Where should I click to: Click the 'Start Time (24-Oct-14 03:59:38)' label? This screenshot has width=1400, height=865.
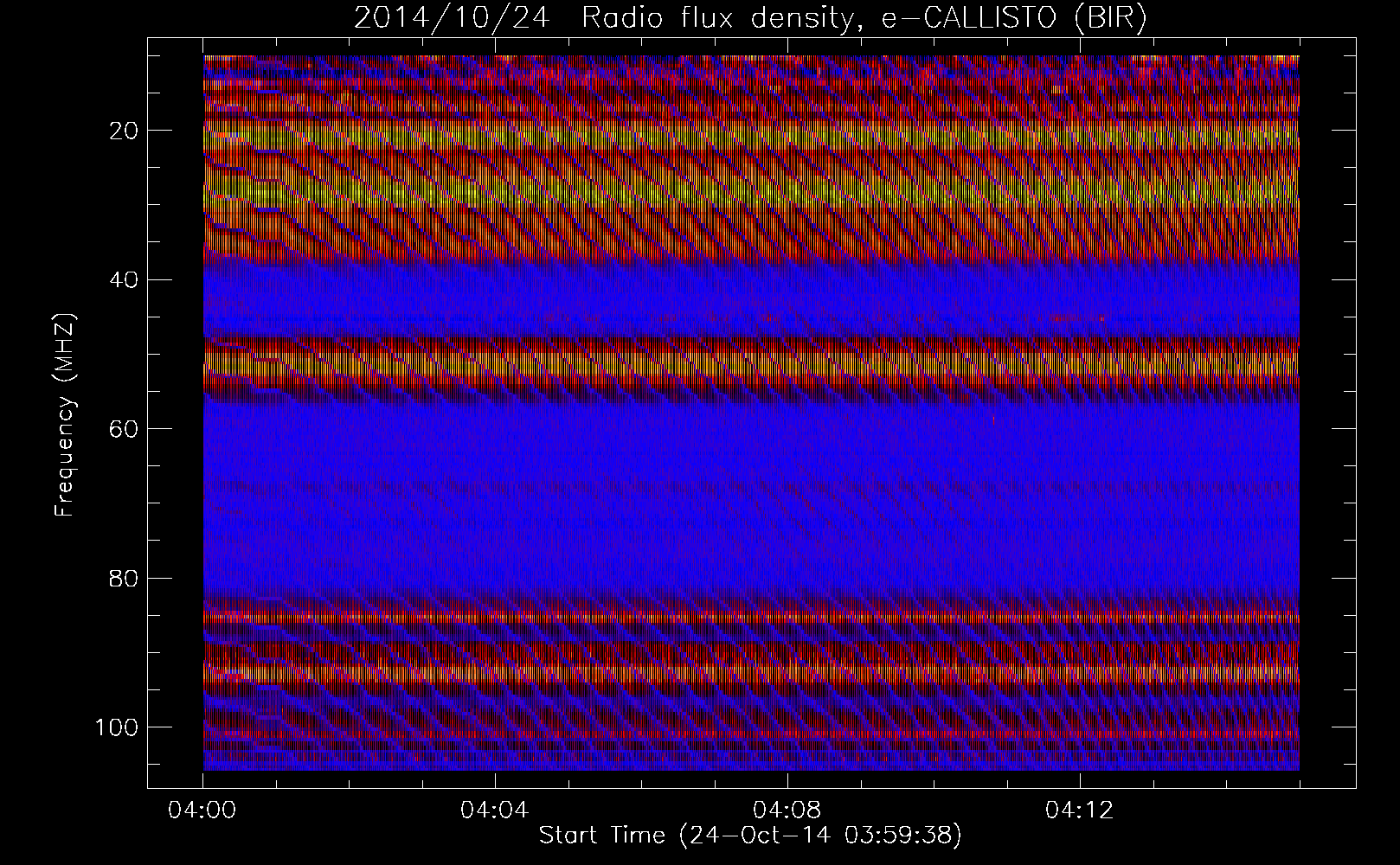click(750, 836)
